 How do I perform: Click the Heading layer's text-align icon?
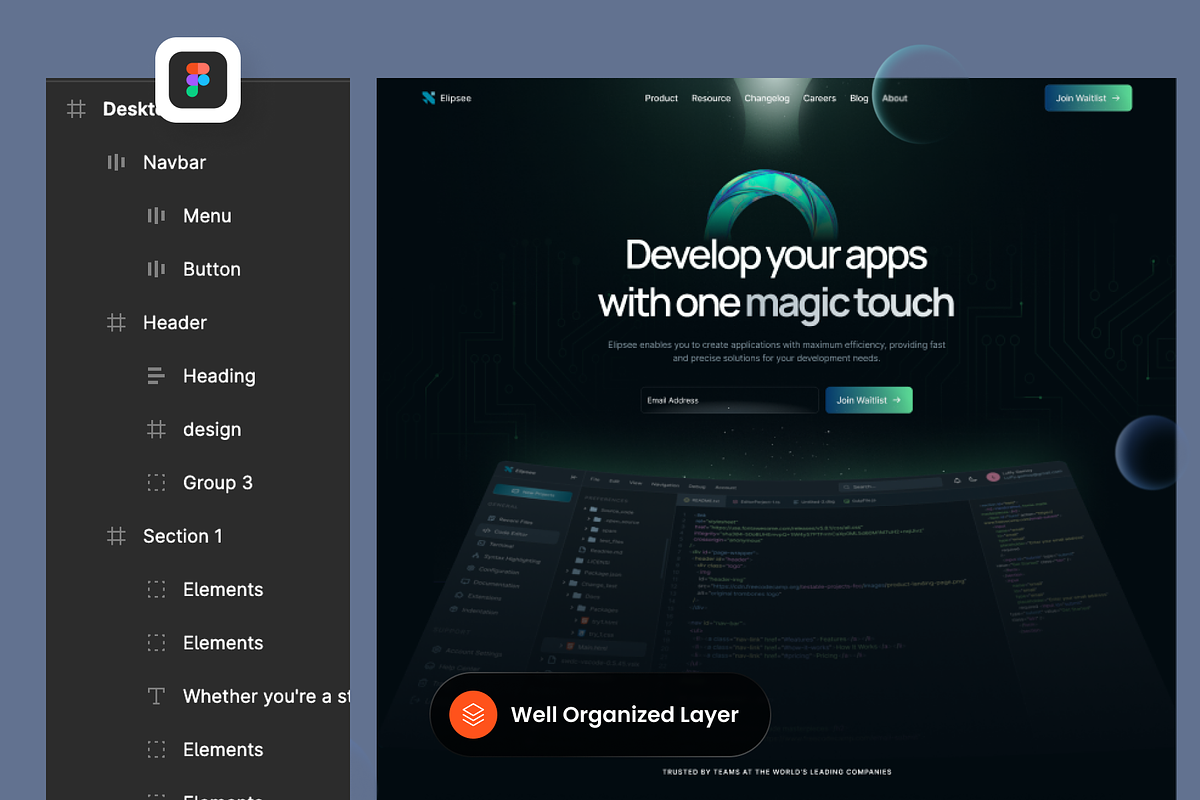point(156,376)
